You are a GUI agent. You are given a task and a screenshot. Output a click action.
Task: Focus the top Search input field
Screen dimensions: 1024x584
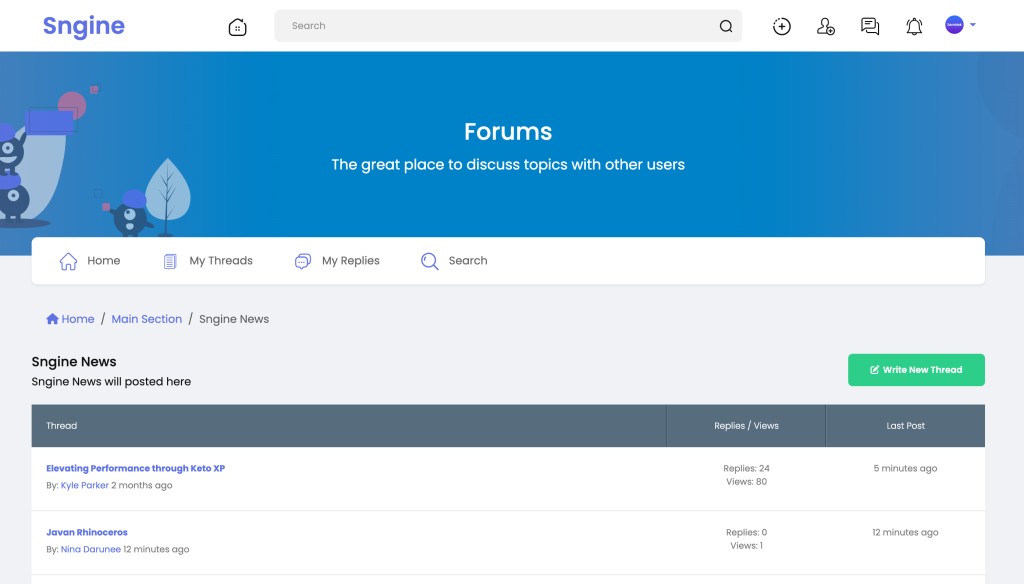click(507, 26)
